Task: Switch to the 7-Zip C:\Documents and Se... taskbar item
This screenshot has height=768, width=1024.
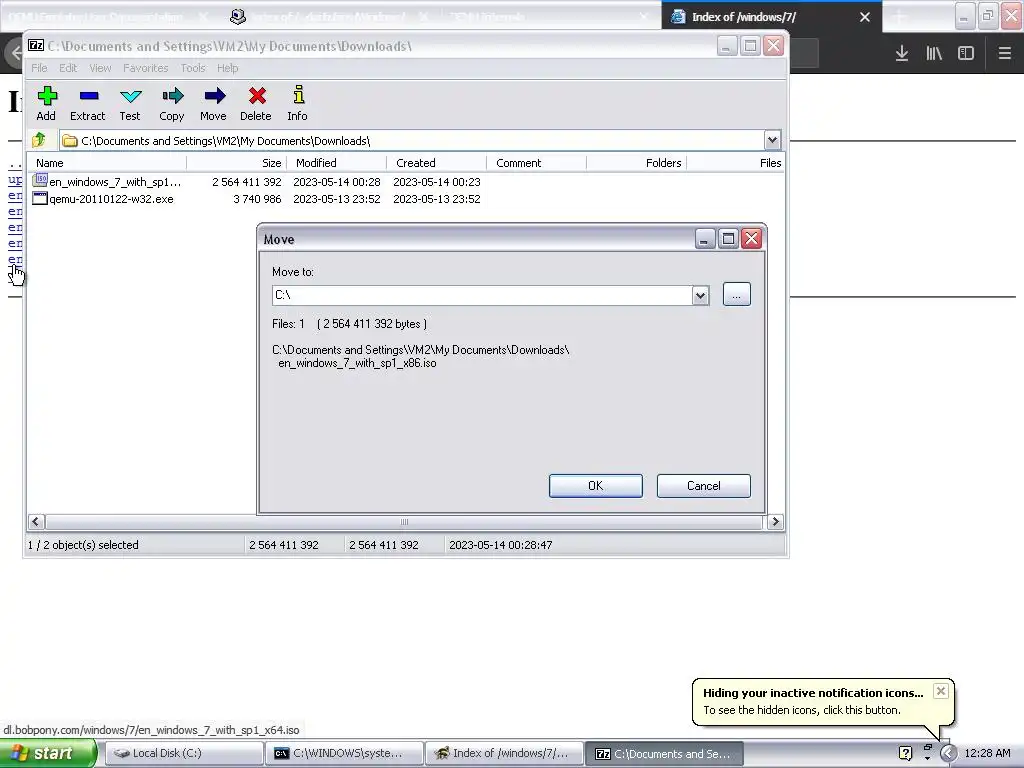Action: pos(664,753)
